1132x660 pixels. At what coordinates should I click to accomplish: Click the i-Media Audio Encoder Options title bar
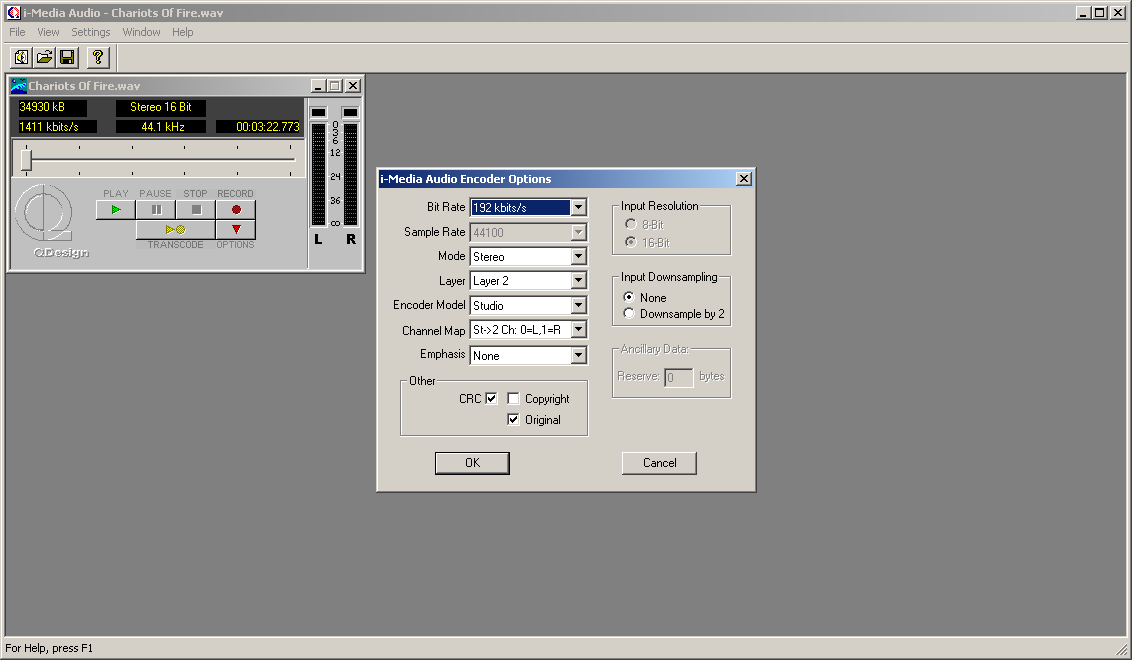coord(566,179)
